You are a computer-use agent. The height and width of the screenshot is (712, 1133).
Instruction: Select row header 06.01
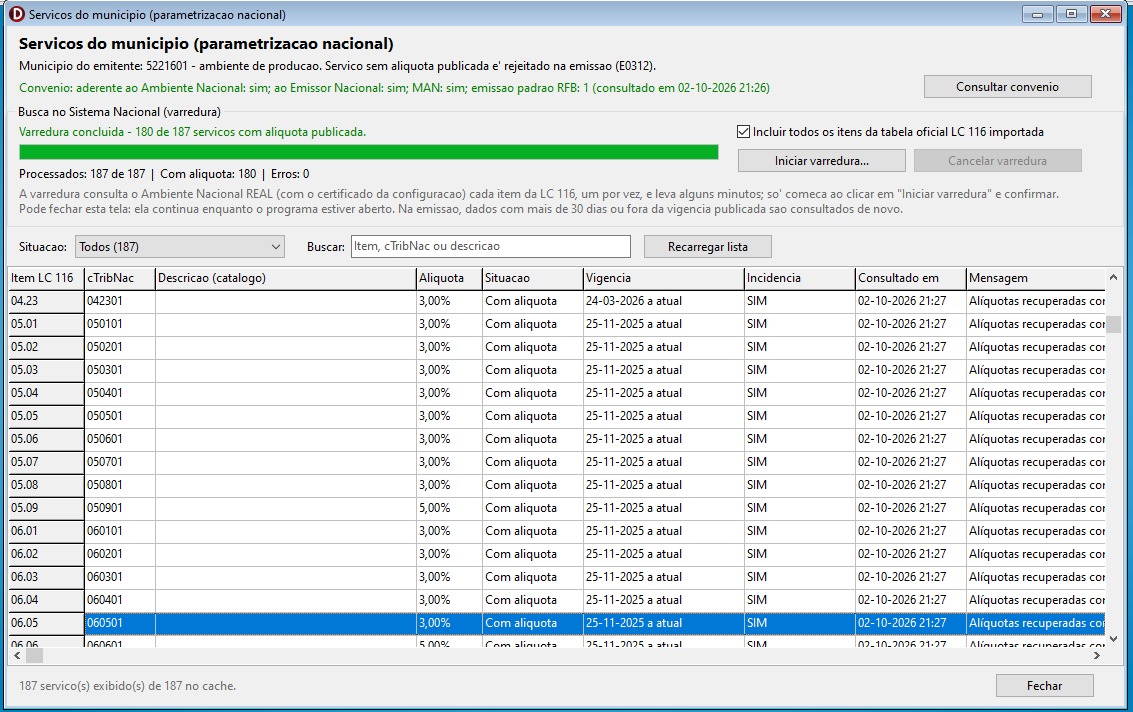tap(46, 531)
